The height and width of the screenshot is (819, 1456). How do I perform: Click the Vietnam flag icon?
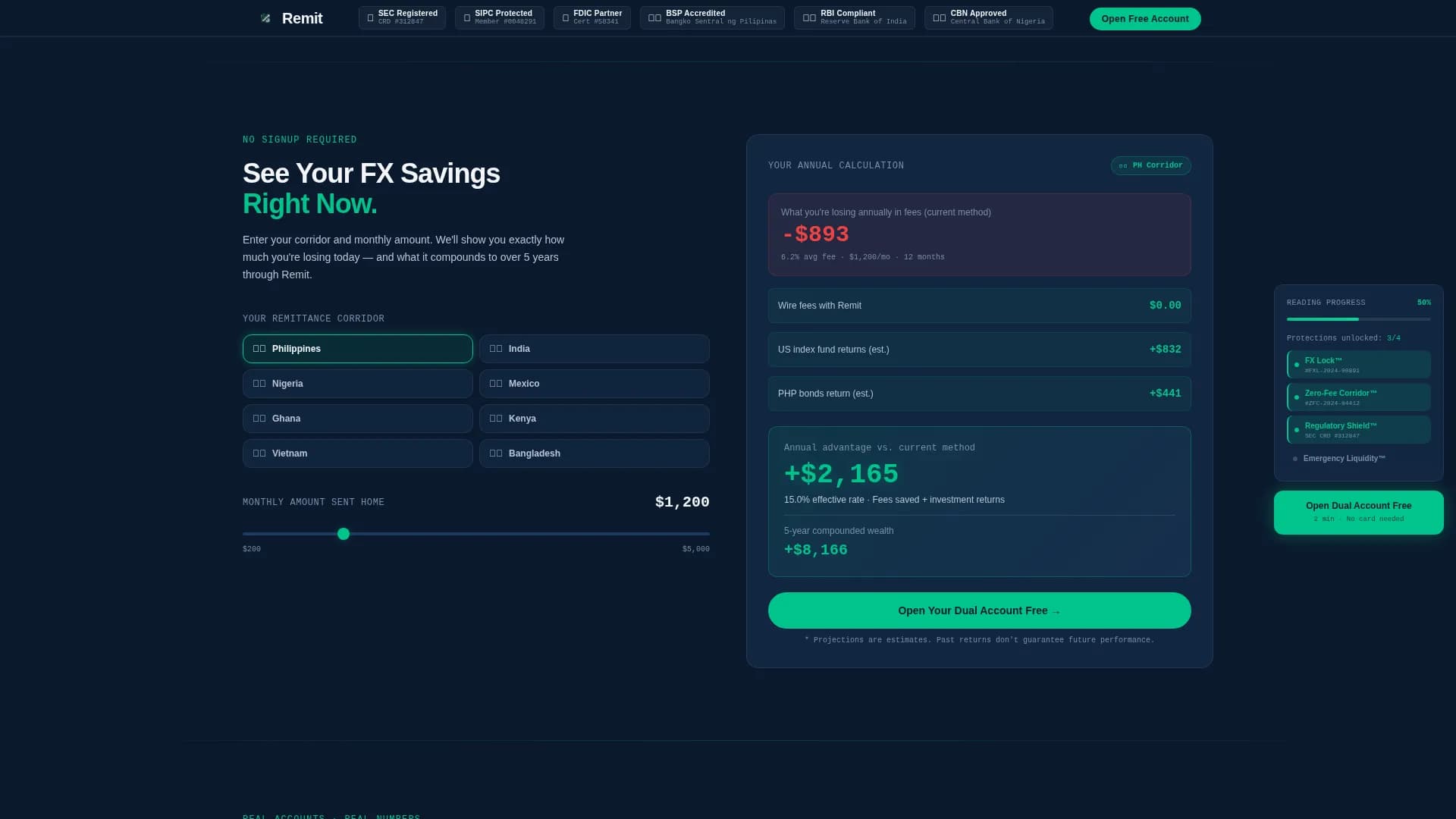(x=259, y=453)
